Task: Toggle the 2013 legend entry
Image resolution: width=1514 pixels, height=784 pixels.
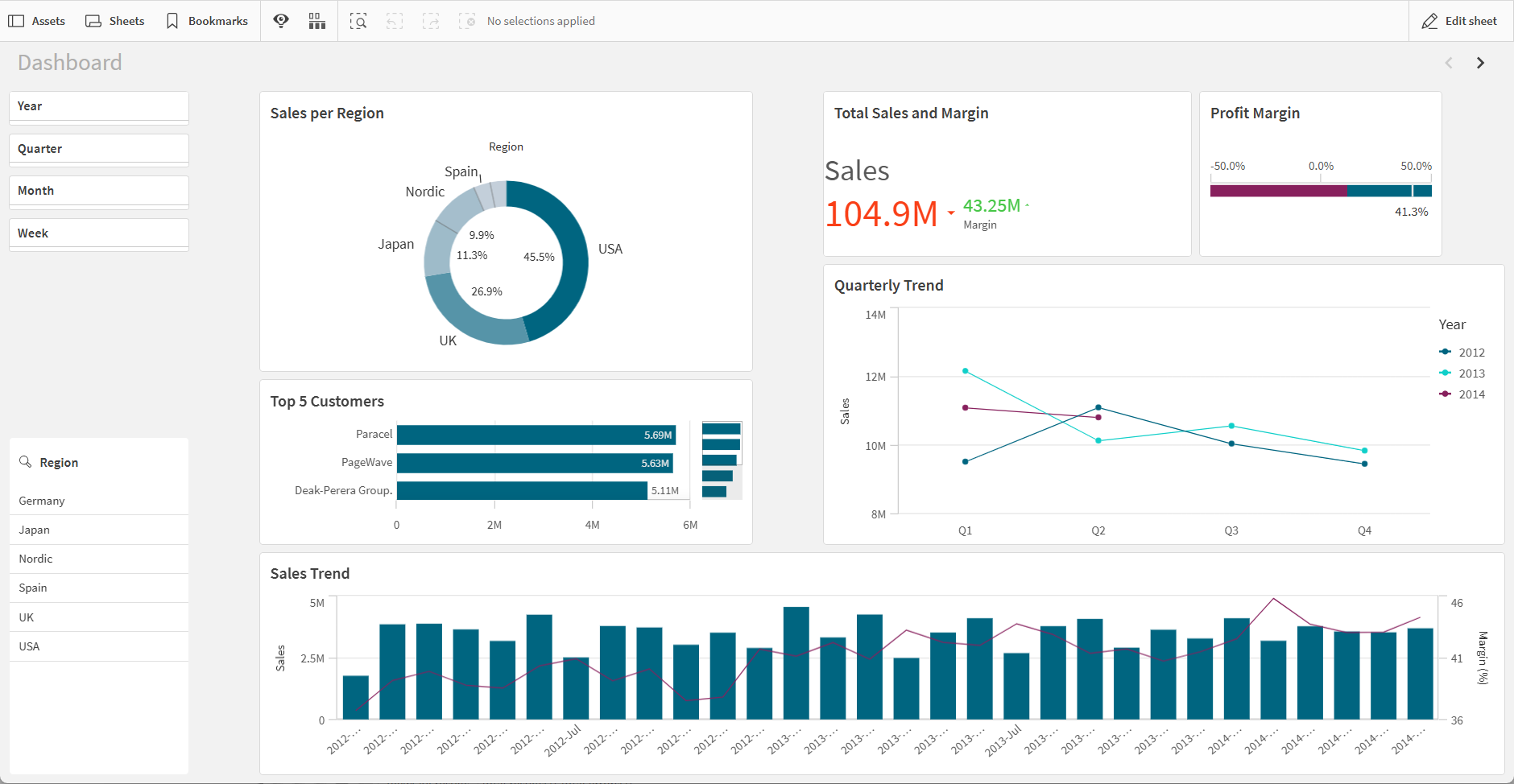Action: (x=1462, y=373)
